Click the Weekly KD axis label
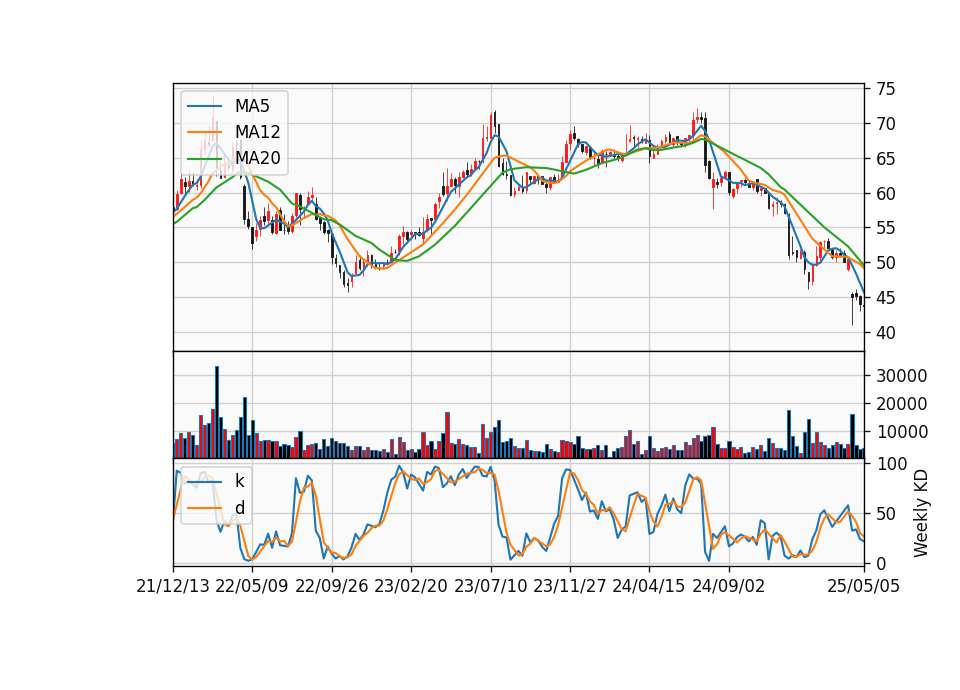 click(921, 513)
